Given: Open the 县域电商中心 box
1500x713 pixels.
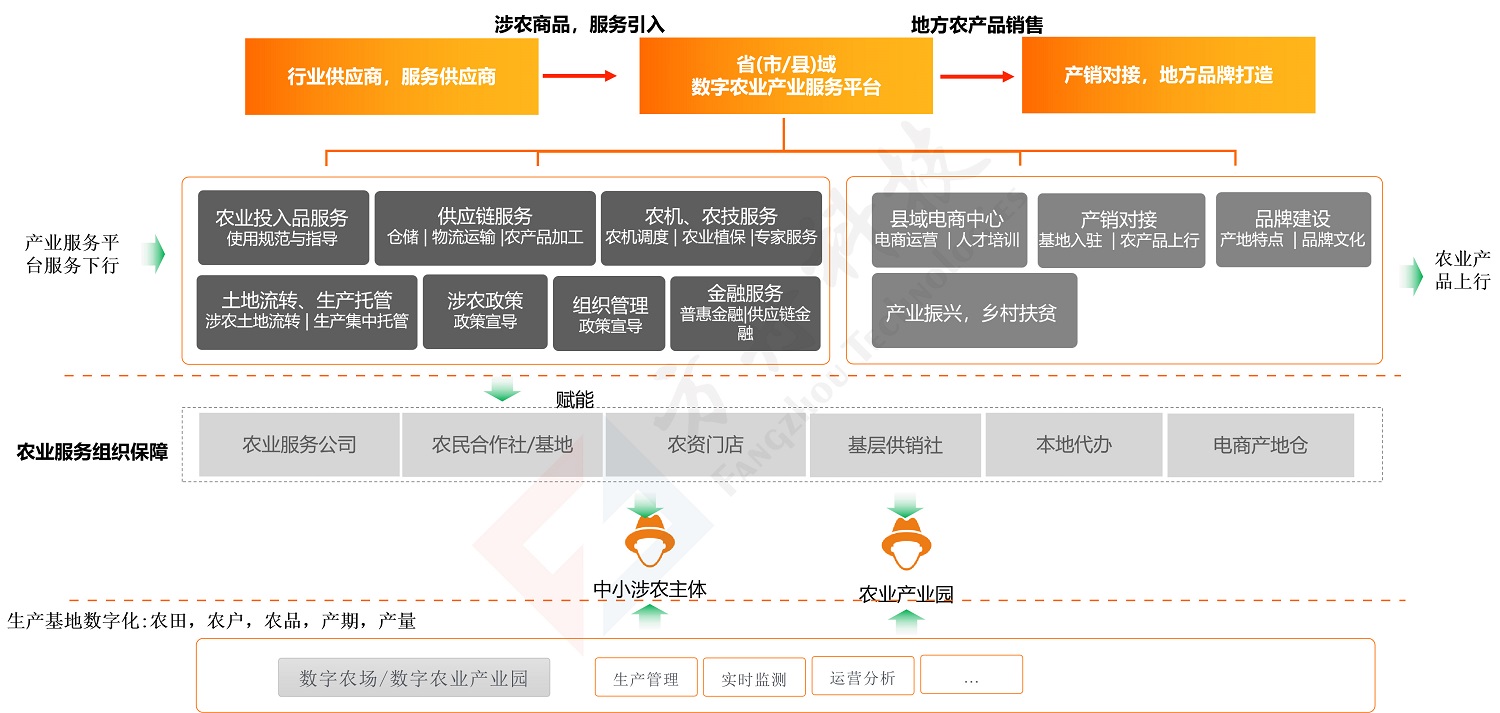Looking at the screenshot, I should point(949,230).
